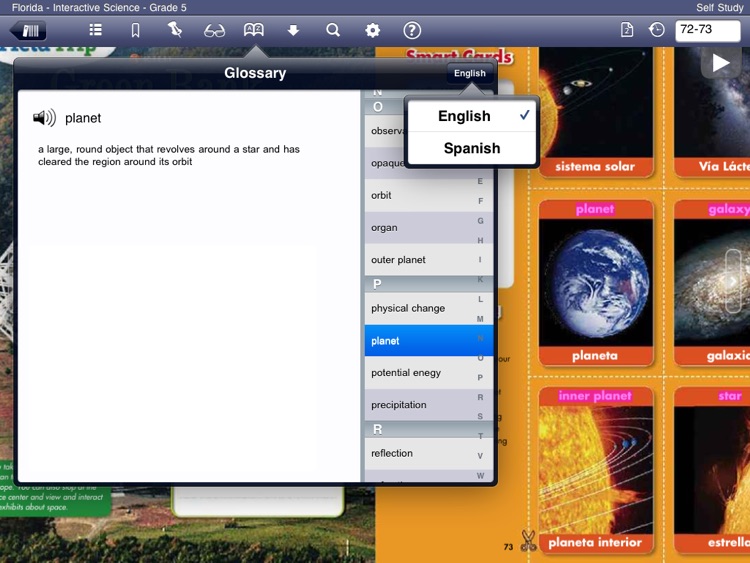Tap the page view document icon
This screenshot has height=563, width=750.
pyautogui.click(x=627, y=30)
